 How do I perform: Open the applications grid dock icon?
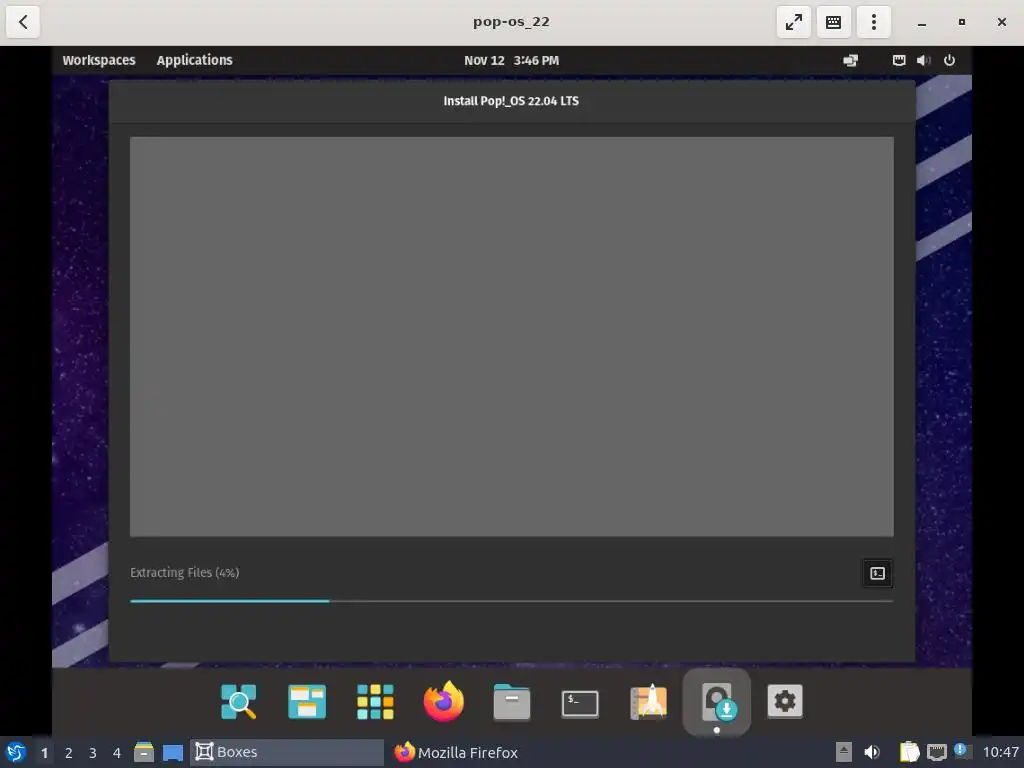click(x=375, y=702)
